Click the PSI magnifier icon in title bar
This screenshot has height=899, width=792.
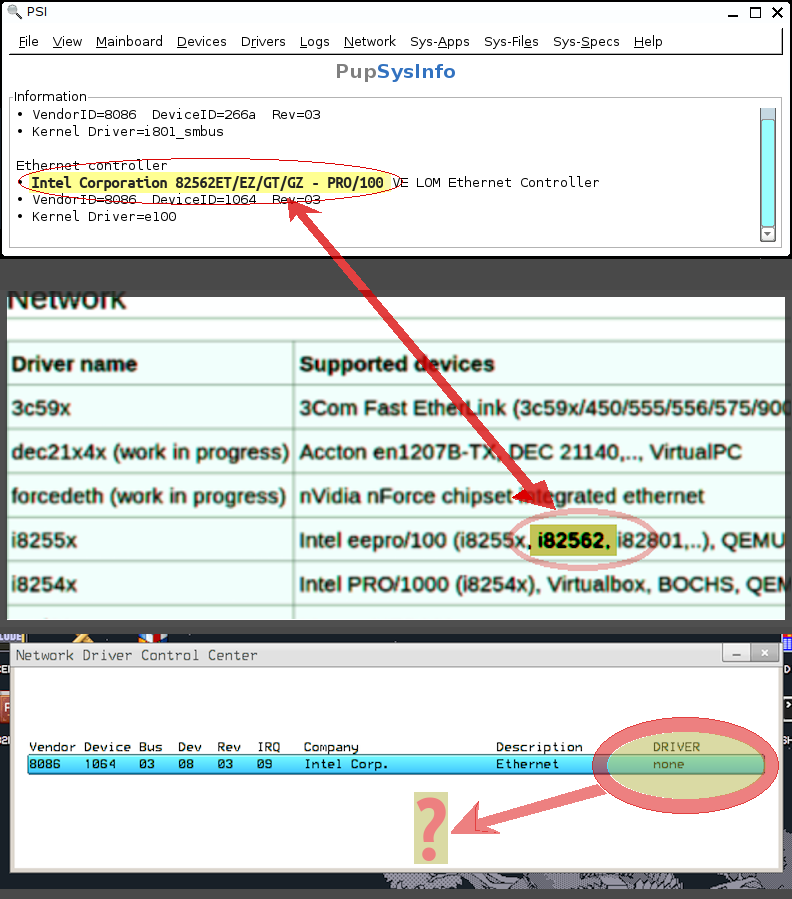pos(15,13)
